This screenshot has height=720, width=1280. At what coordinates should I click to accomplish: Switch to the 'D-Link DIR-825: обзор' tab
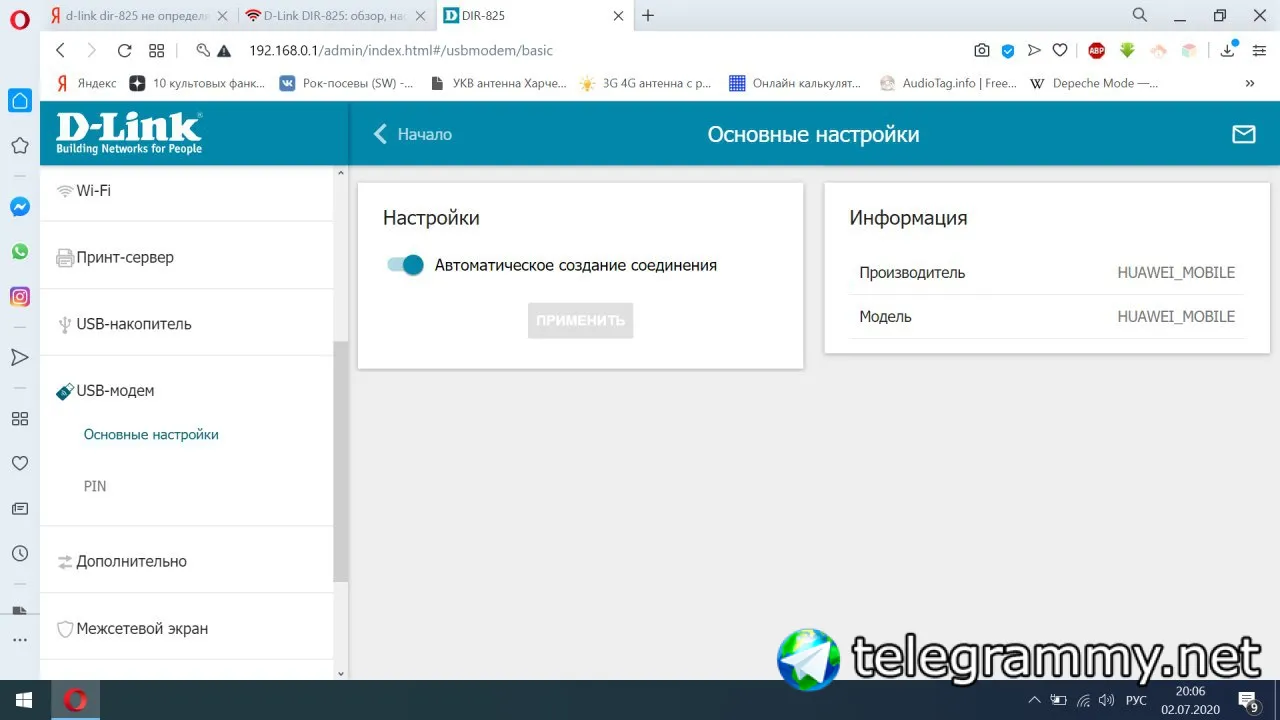click(x=337, y=15)
